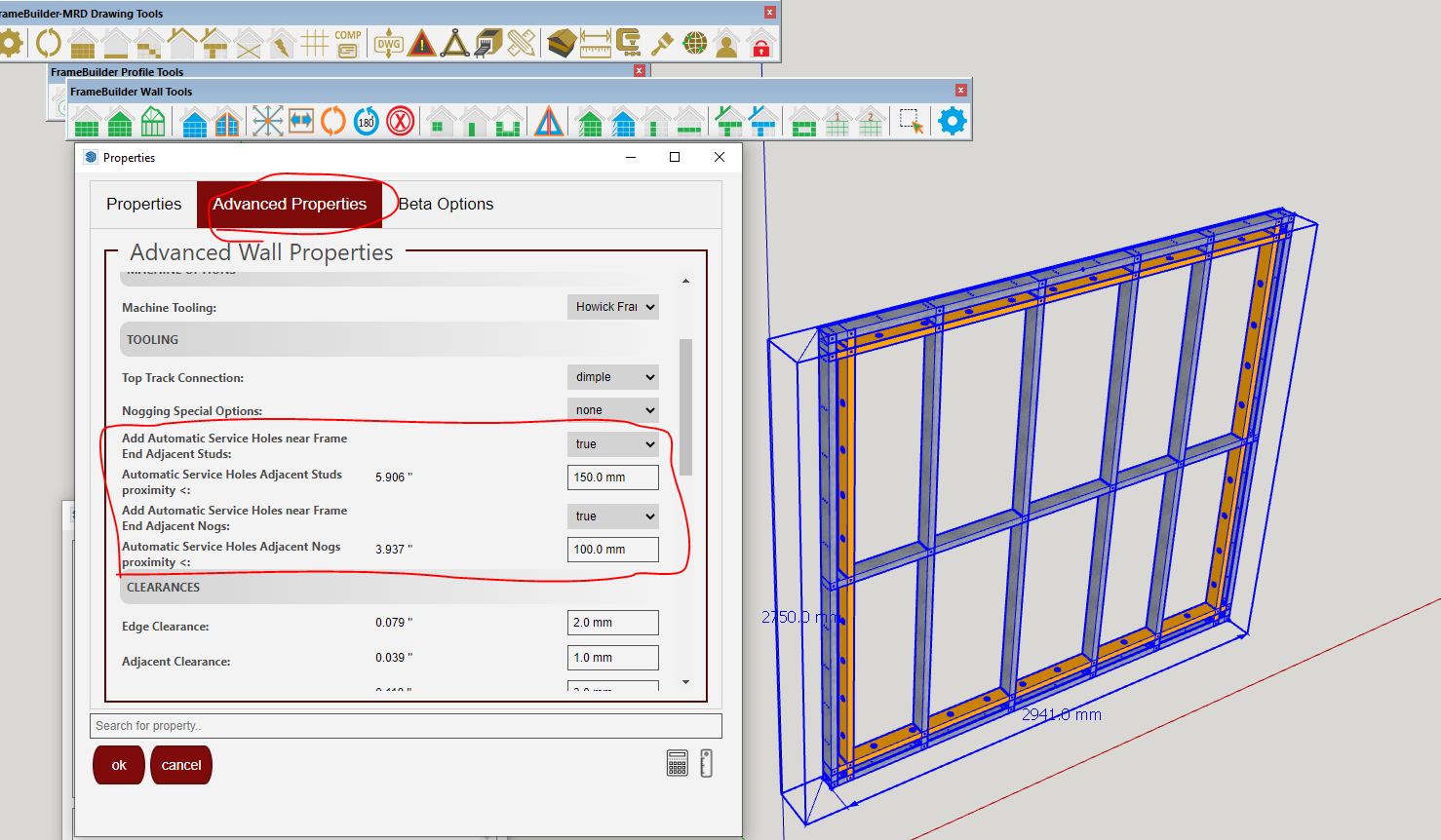Viewport: 1441px width, 840px height.
Task: Toggle service holes Adjacent Nogs true dropdown
Action: 612,516
